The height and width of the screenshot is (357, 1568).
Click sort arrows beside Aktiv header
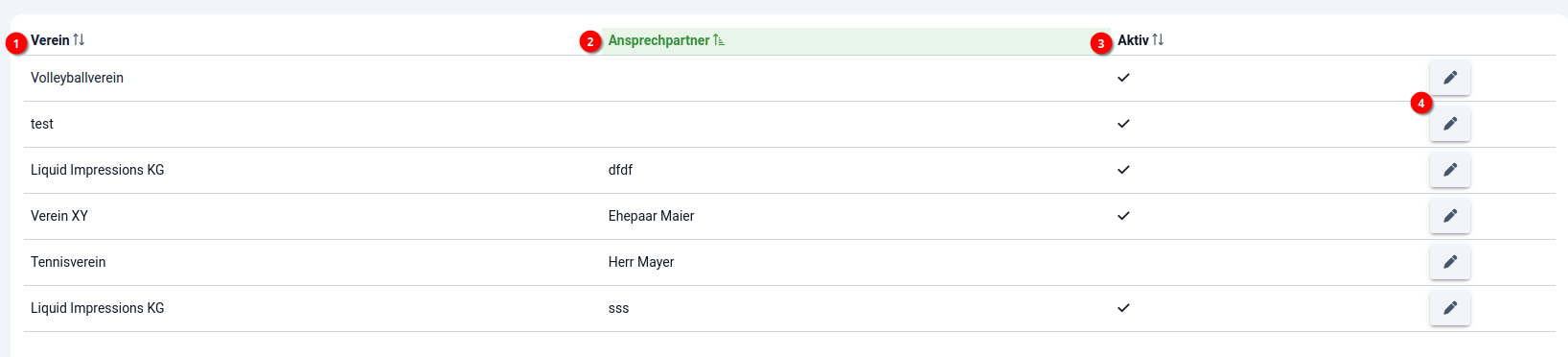[1158, 39]
